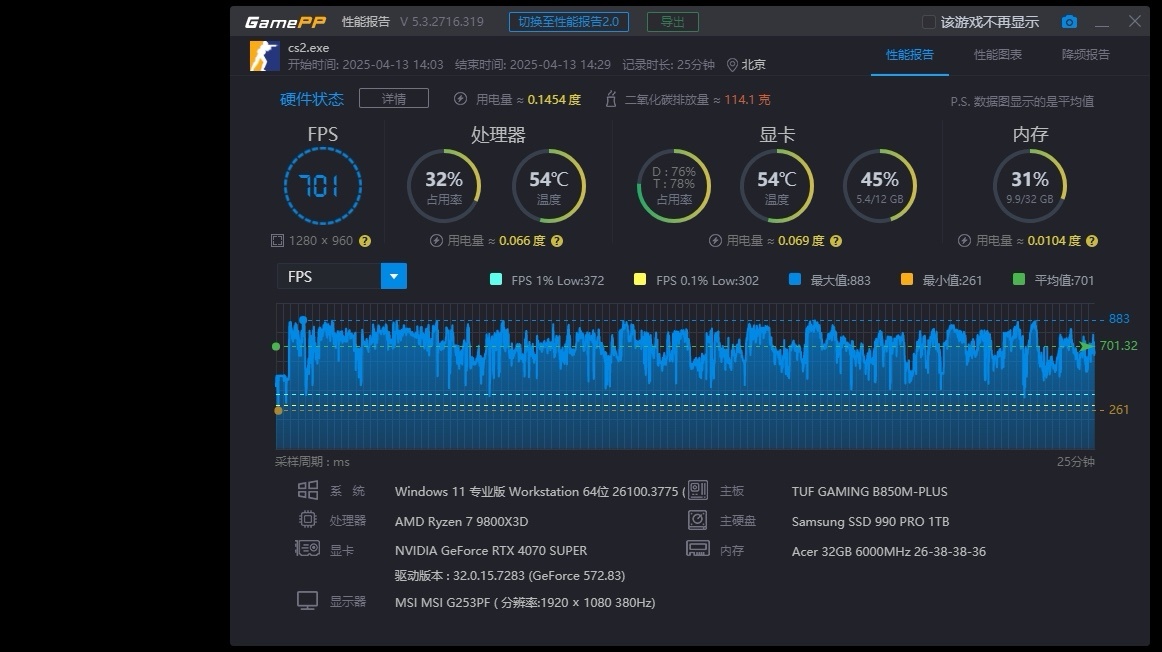Click the motherboard icon in specs list
The image size is (1162, 652).
[x=698, y=490]
